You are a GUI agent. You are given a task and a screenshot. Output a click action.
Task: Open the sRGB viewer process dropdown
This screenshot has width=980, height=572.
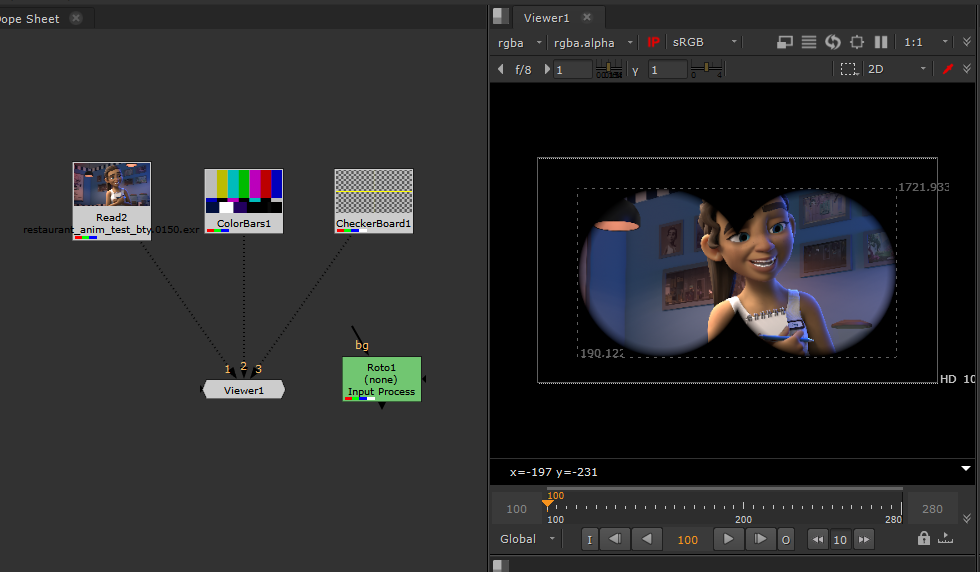click(x=704, y=42)
